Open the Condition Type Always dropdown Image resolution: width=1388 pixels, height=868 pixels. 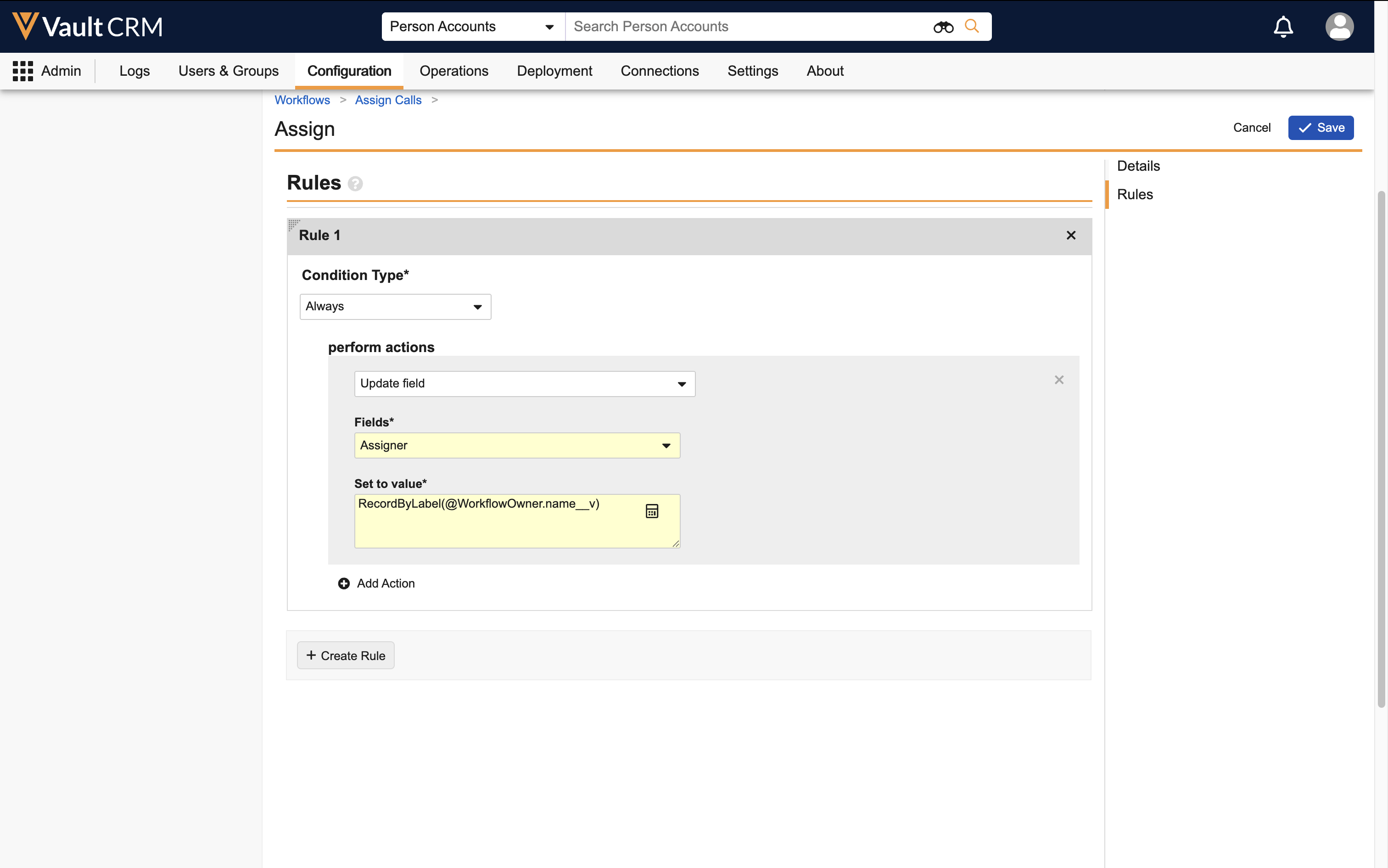395,307
